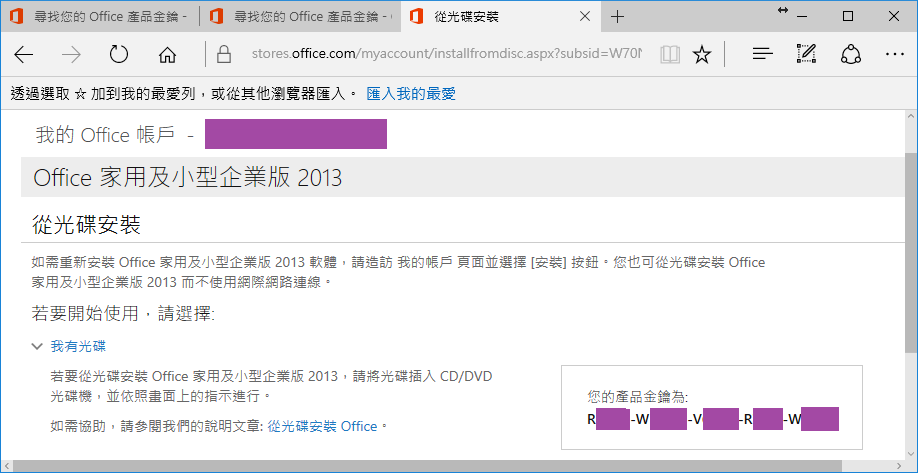Screen dimensions: 918x473
Task: Close the 從光碟安裝 tab
Action: click(x=584, y=17)
